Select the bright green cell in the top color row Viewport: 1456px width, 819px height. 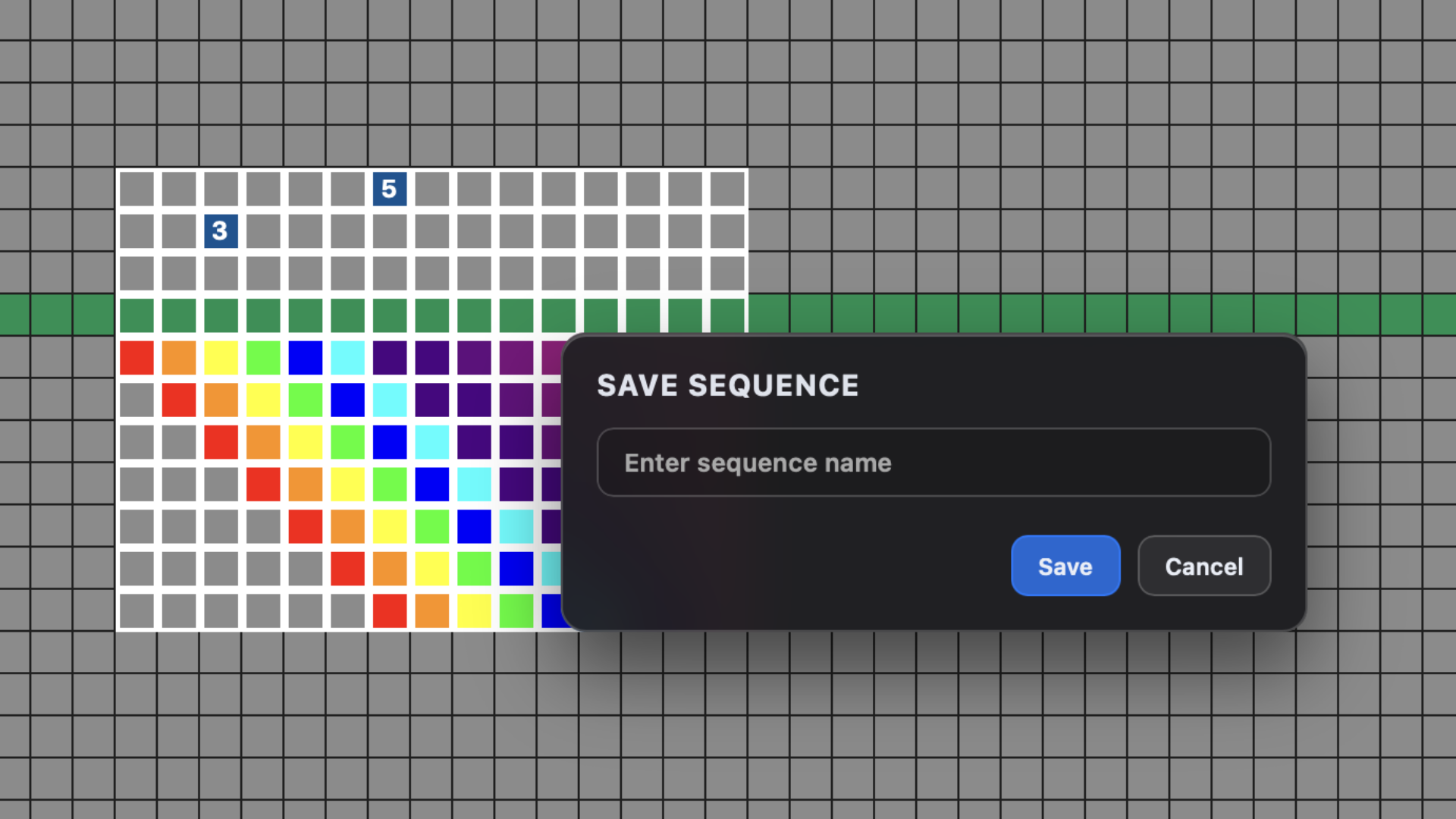[262, 357]
